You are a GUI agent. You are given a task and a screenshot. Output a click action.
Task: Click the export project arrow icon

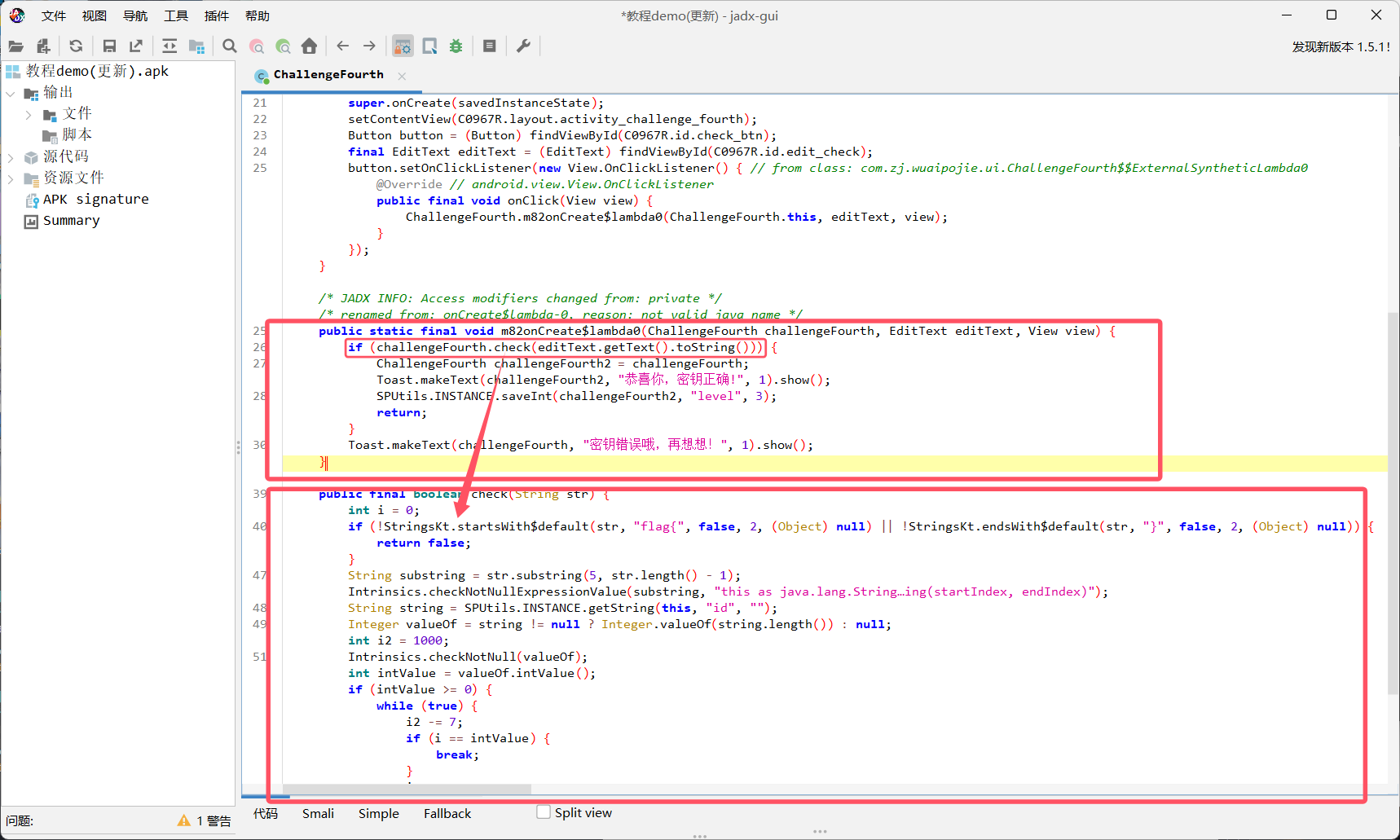(136, 46)
